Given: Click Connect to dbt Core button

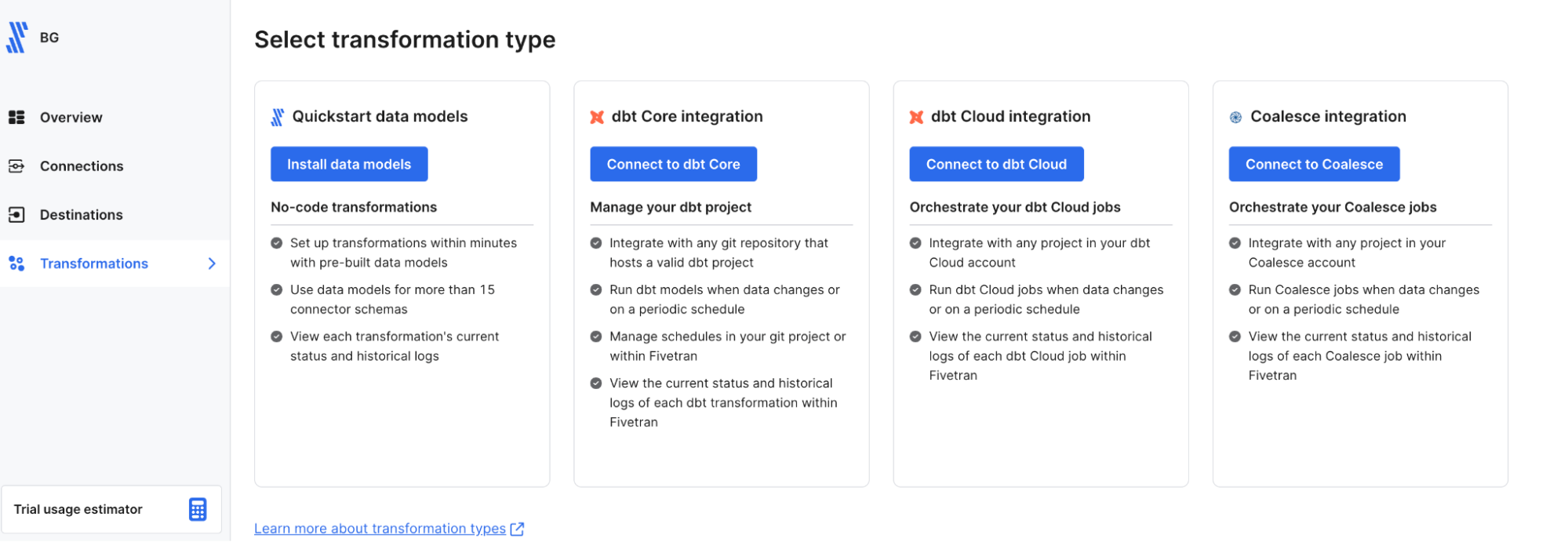Looking at the screenshot, I should click(673, 164).
